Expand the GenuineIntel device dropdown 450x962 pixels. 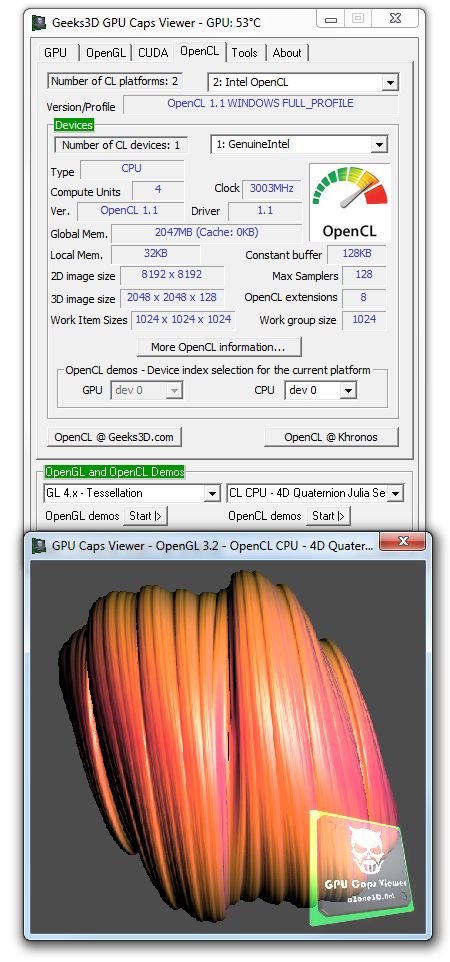click(x=379, y=145)
